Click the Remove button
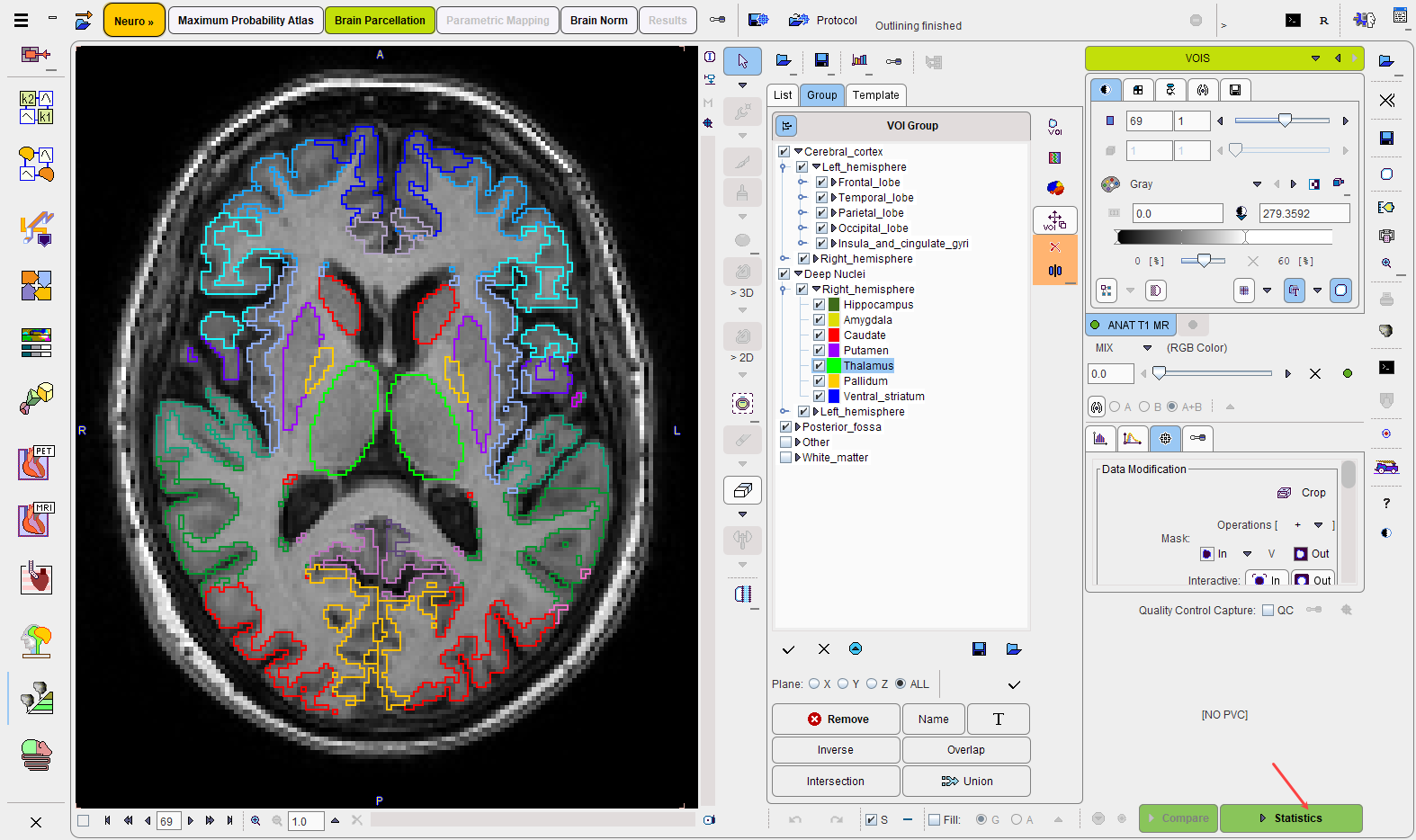 point(836,719)
